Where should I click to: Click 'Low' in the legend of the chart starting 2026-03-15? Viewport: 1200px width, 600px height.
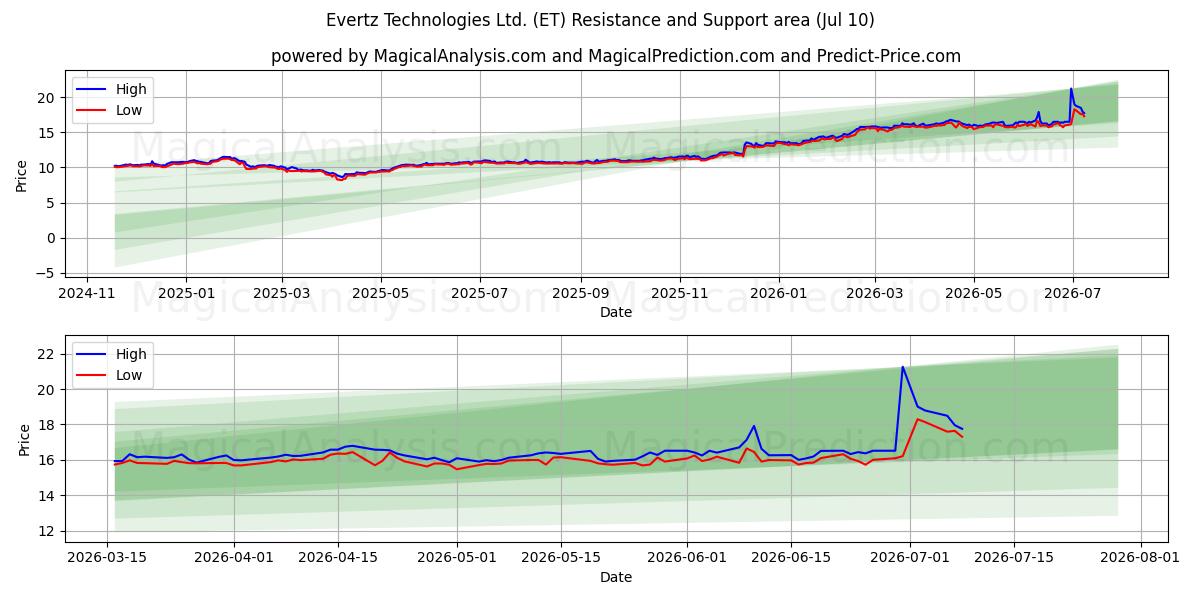(129, 375)
